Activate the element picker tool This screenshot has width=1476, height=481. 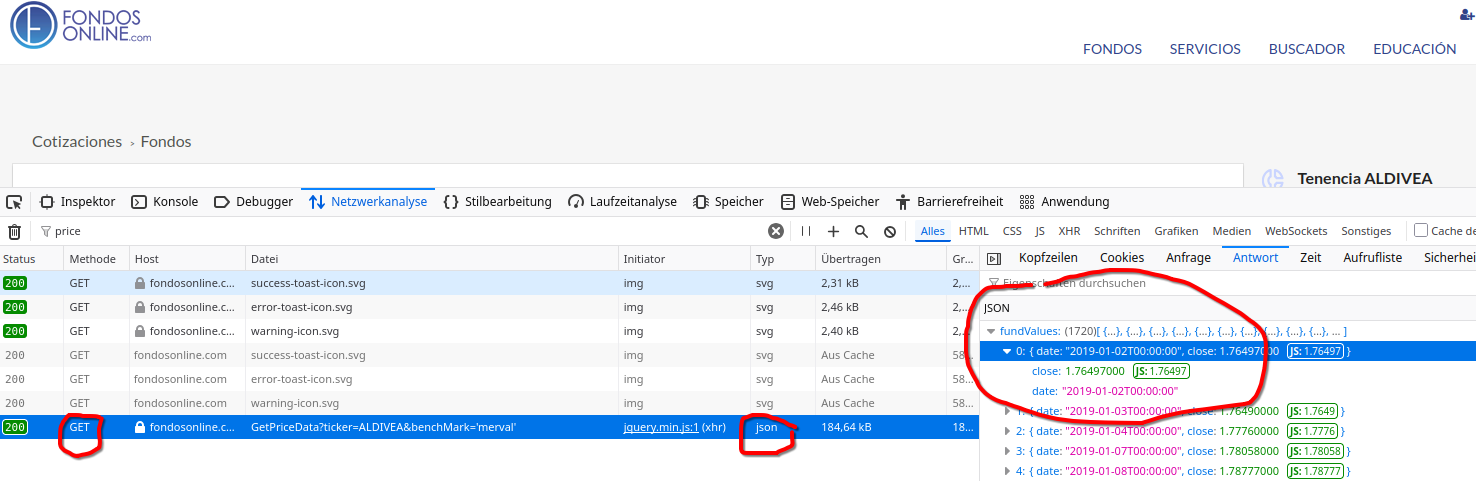coord(14,202)
